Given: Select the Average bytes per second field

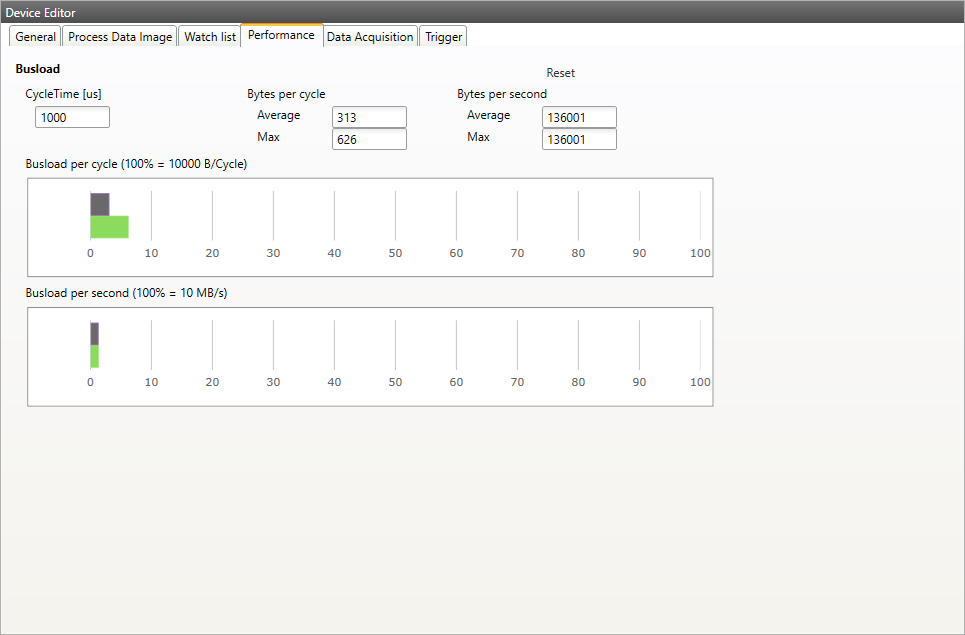Looking at the screenshot, I should pos(579,117).
